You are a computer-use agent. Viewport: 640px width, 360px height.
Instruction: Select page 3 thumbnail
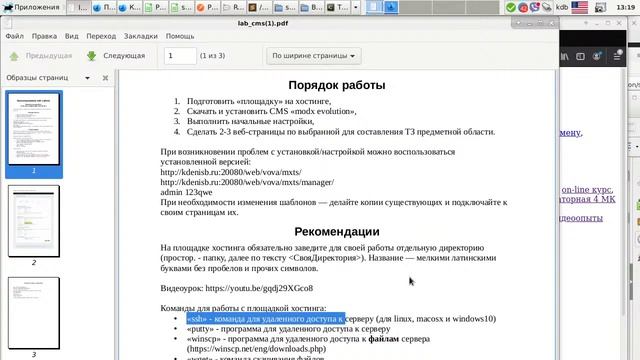[x=34, y=313]
